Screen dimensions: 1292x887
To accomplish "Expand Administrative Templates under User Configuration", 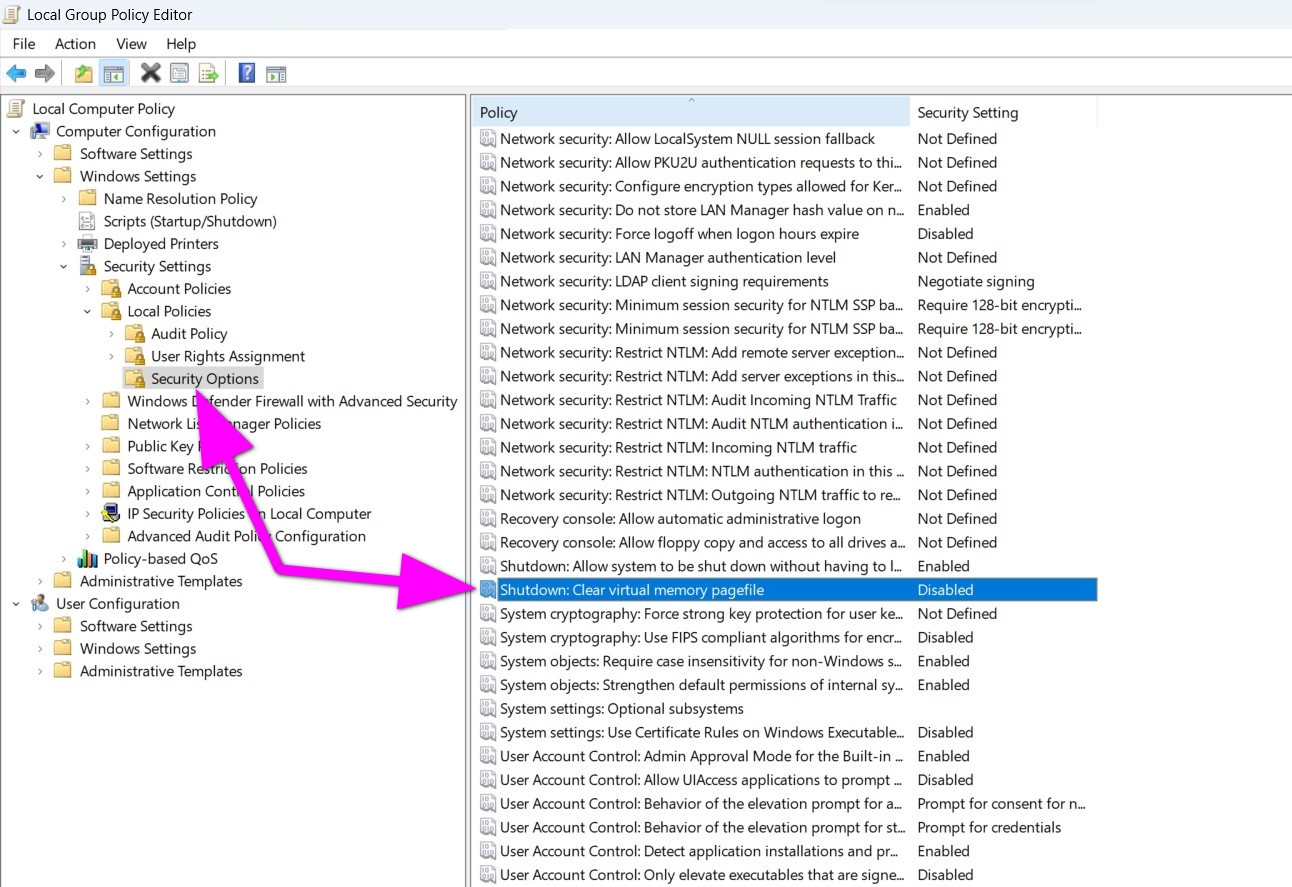I will [40, 671].
